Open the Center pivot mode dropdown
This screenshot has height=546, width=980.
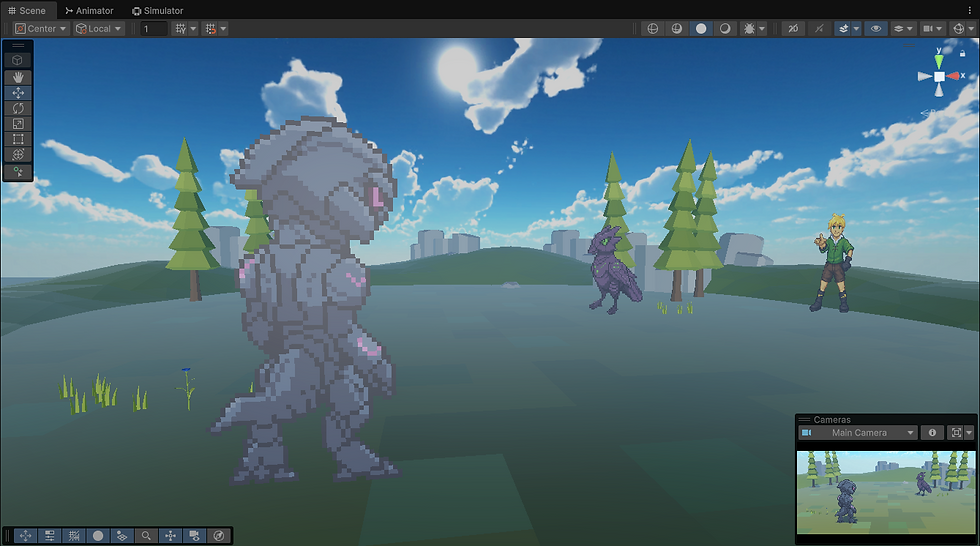point(41,29)
